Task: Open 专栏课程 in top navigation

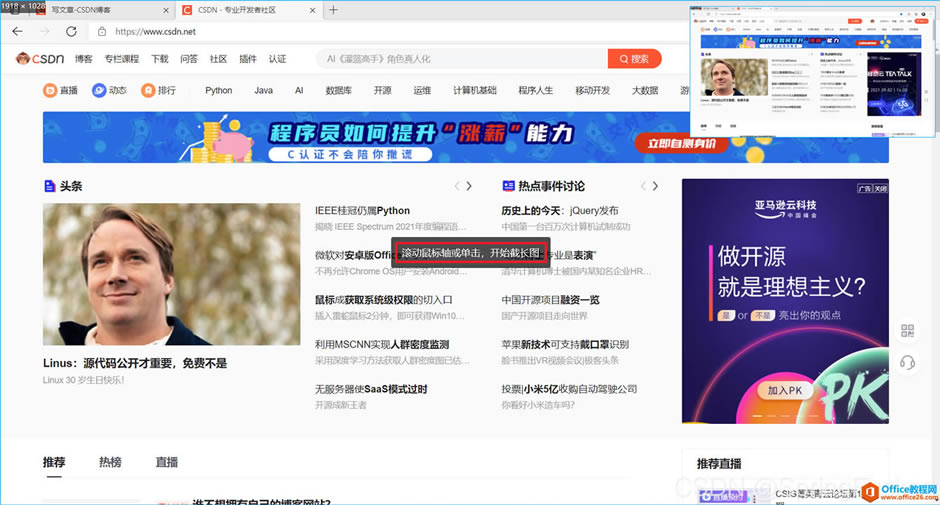Action: [122, 59]
